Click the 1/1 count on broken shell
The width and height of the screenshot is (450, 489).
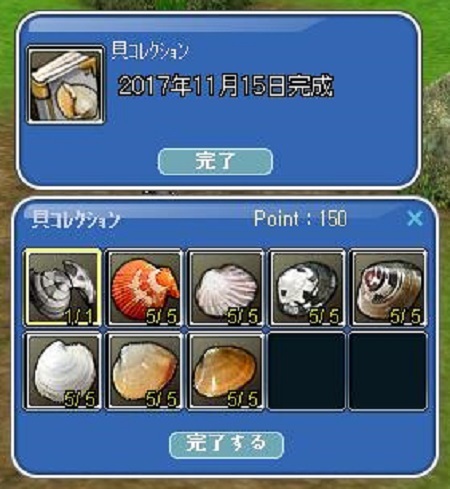tap(80, 316)
